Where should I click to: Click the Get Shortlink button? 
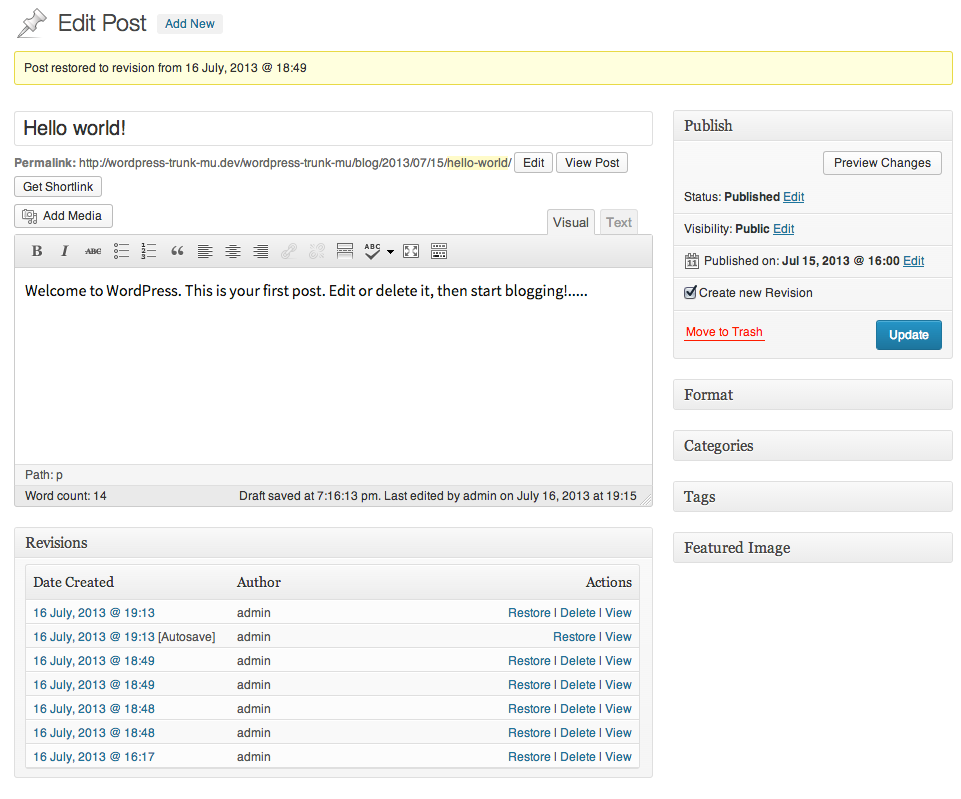coord(58,187)
